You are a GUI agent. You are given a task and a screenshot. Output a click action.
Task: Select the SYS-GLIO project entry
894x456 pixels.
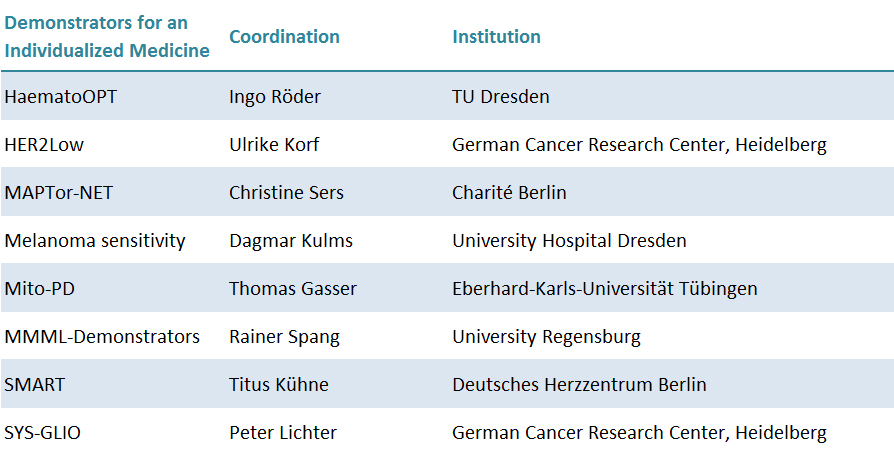(43, 433)
